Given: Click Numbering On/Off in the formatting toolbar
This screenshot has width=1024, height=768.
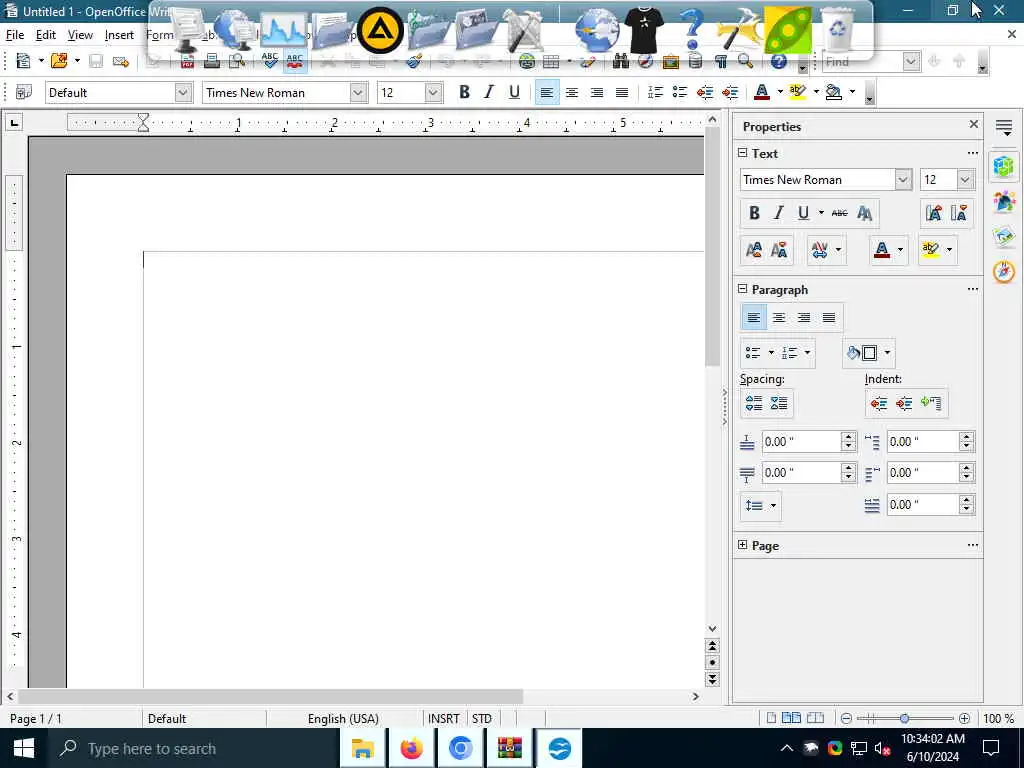Looking at the screenshot, I should (655, 92).
